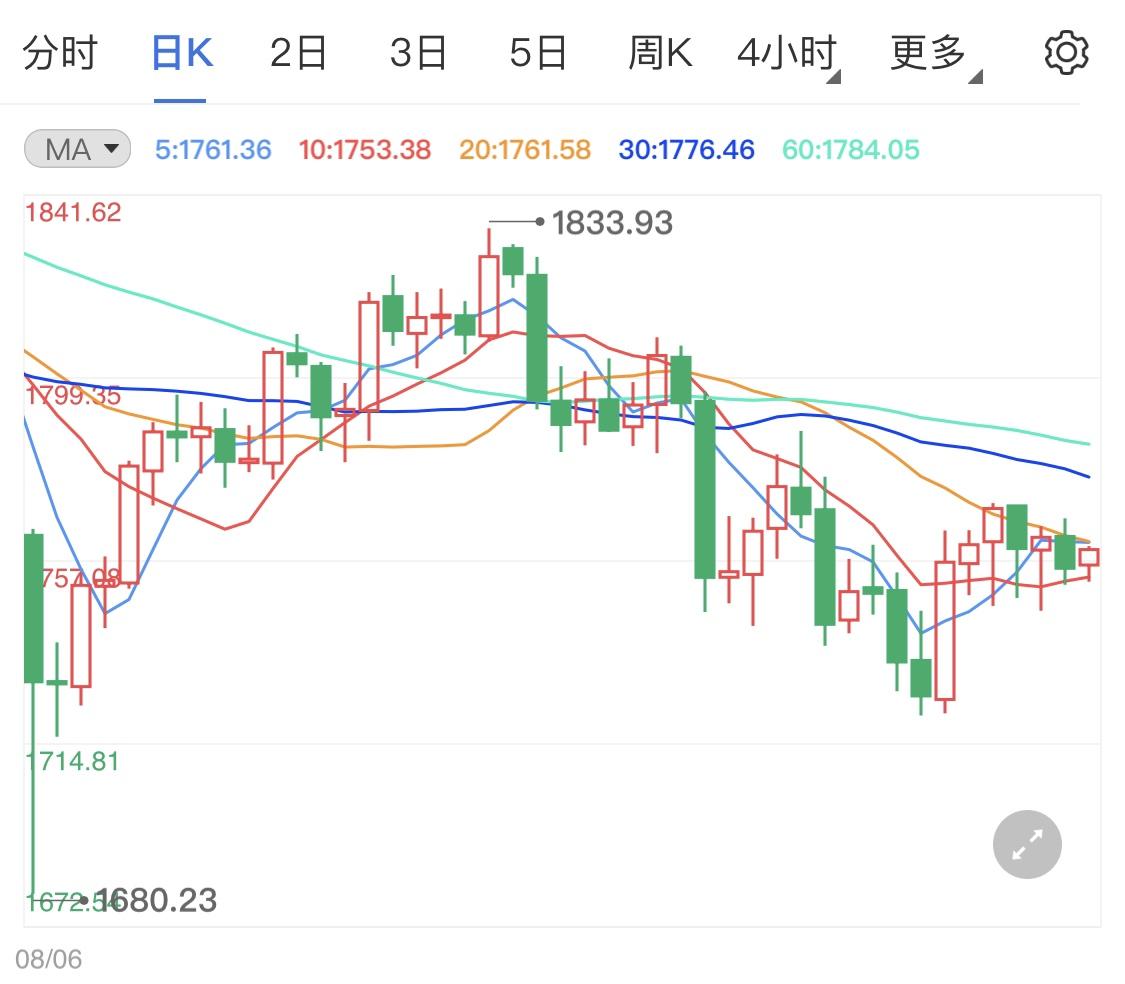Switch to the 5日 tab

(x=538, y=53)
